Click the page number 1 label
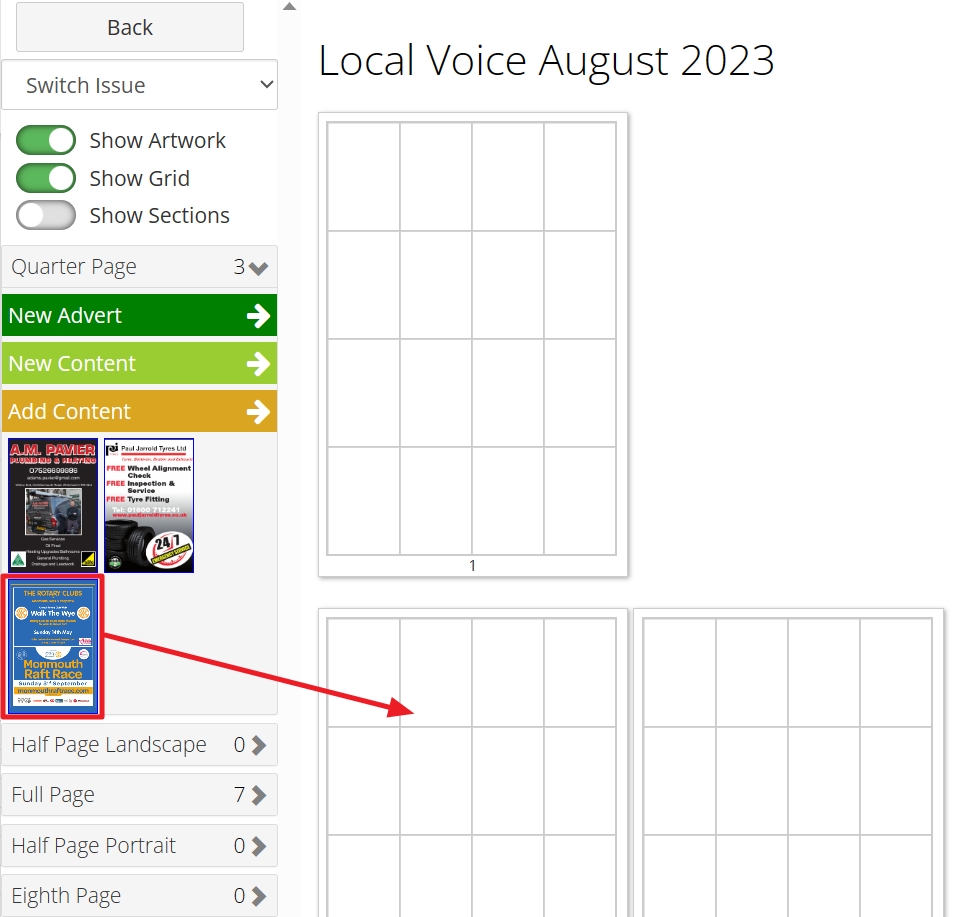The height and width of the screenshot is (917, 958). click(x=472, y=566)
